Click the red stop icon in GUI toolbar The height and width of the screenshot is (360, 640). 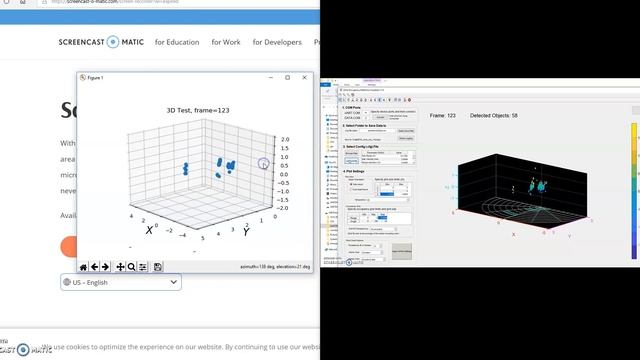pos(409,100)
